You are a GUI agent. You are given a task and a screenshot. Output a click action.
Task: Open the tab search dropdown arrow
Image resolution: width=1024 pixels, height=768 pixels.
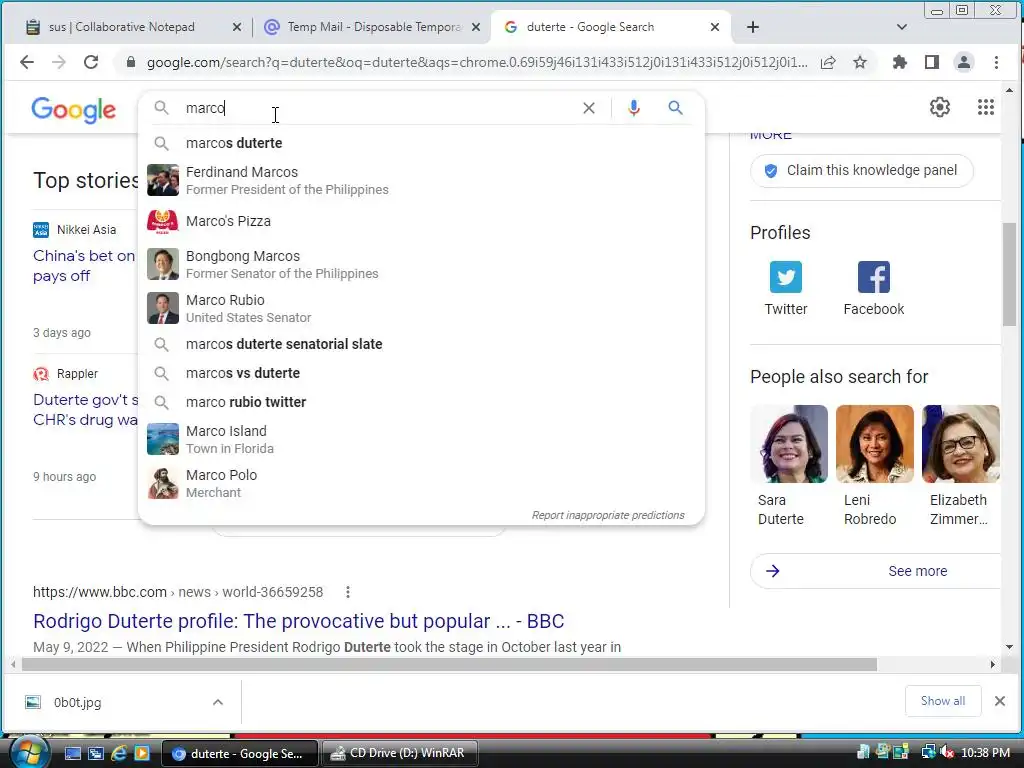[901, 27]
